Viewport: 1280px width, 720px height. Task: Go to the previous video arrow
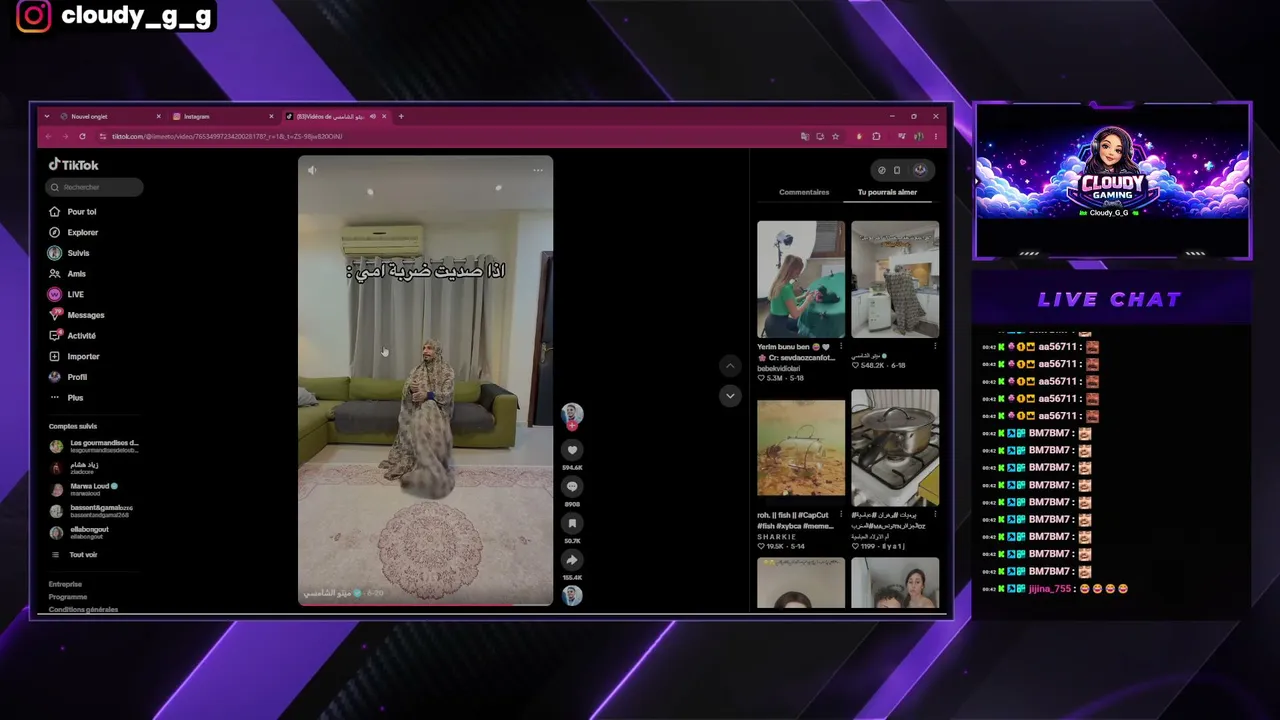730,366
